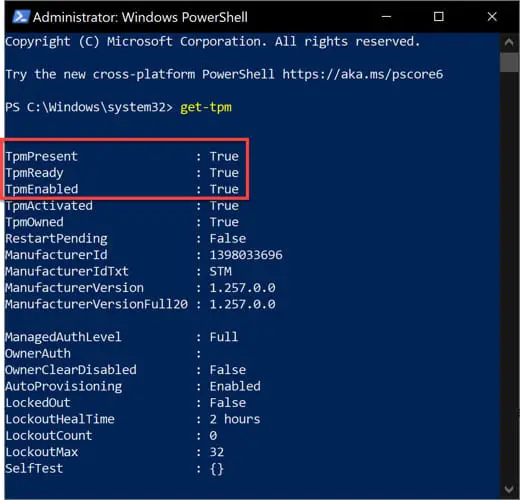
Task: Select the 'ManufacturerId' label
Action: click(x=56, y=255)
